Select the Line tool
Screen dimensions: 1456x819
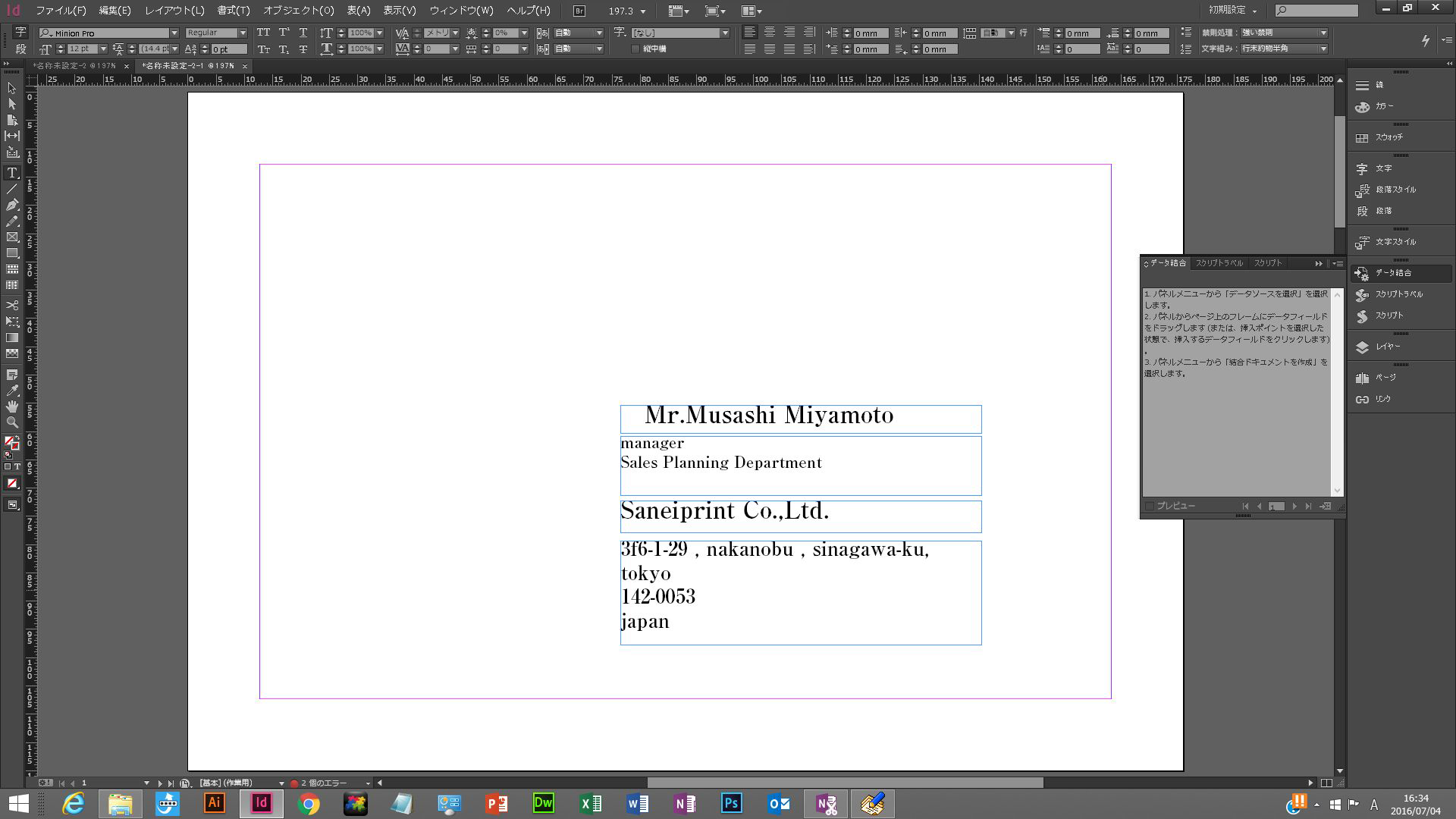click(11, 189)
